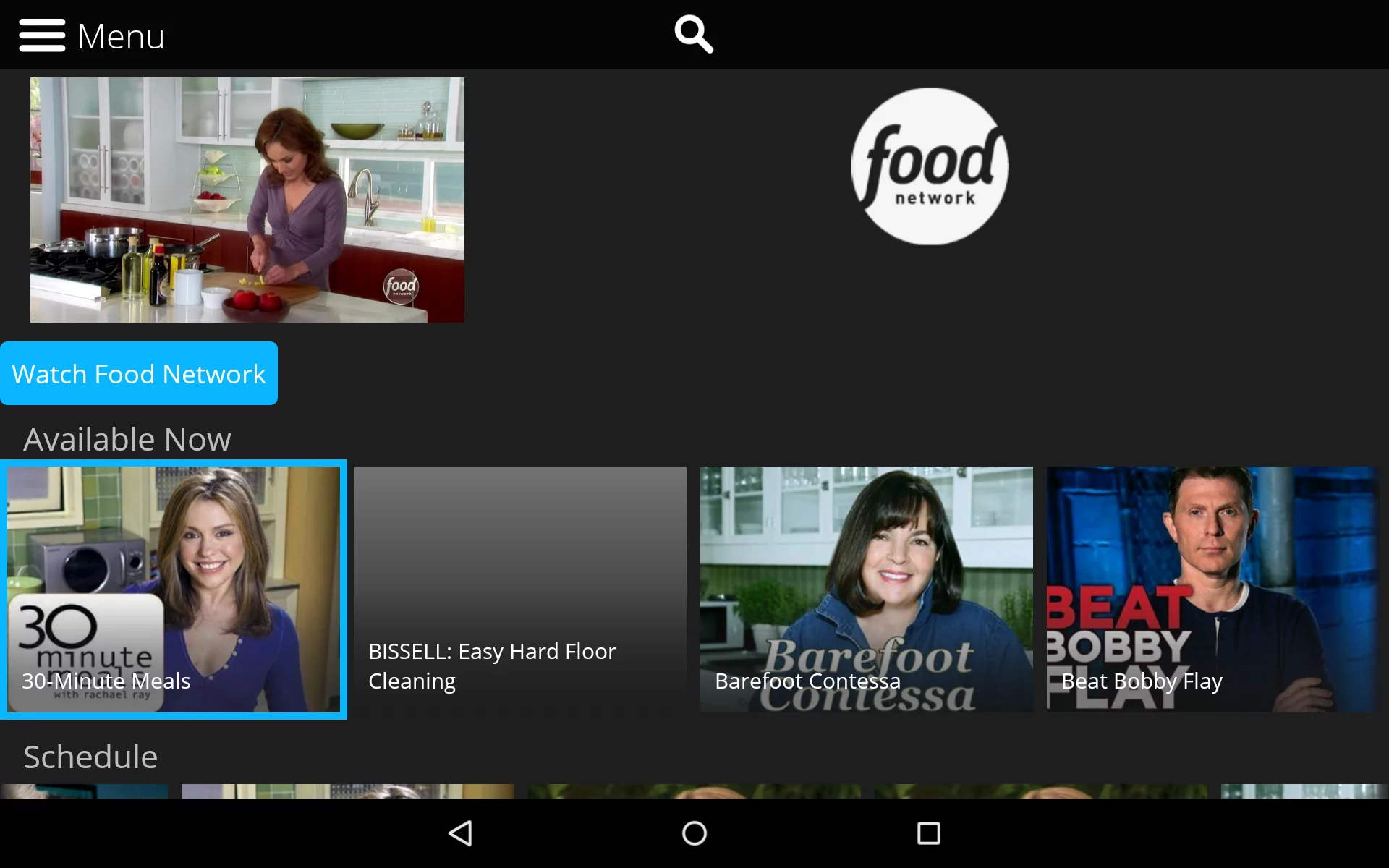Click the search magnifier icon
Image resolution: width=1389 pixels, height=868 pixels.
pos(693,33)
